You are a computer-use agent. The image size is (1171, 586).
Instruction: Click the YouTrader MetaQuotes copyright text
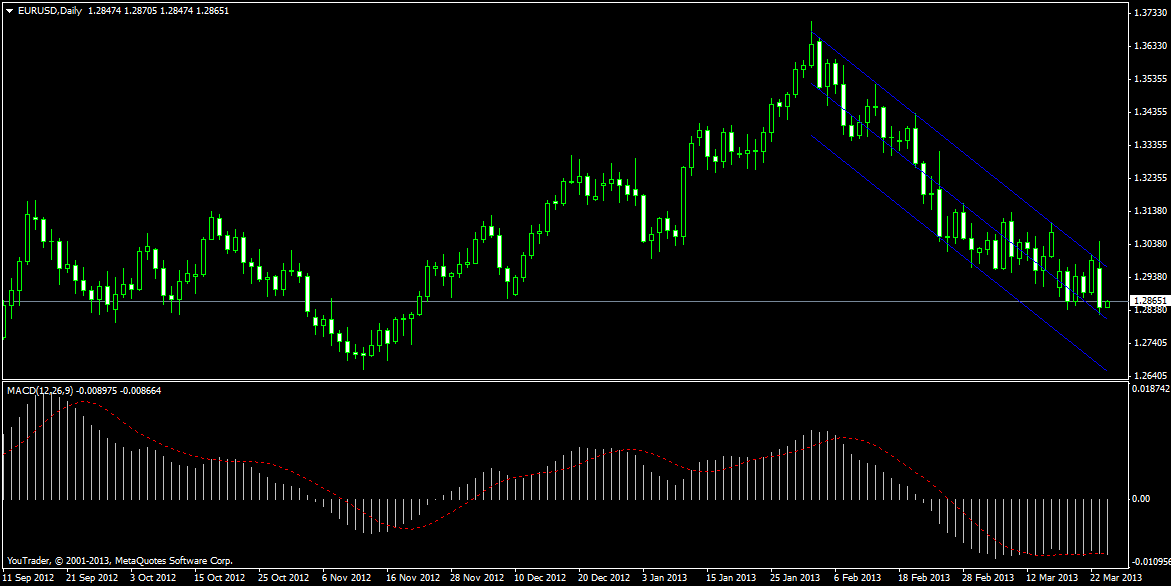pos(119,560)
